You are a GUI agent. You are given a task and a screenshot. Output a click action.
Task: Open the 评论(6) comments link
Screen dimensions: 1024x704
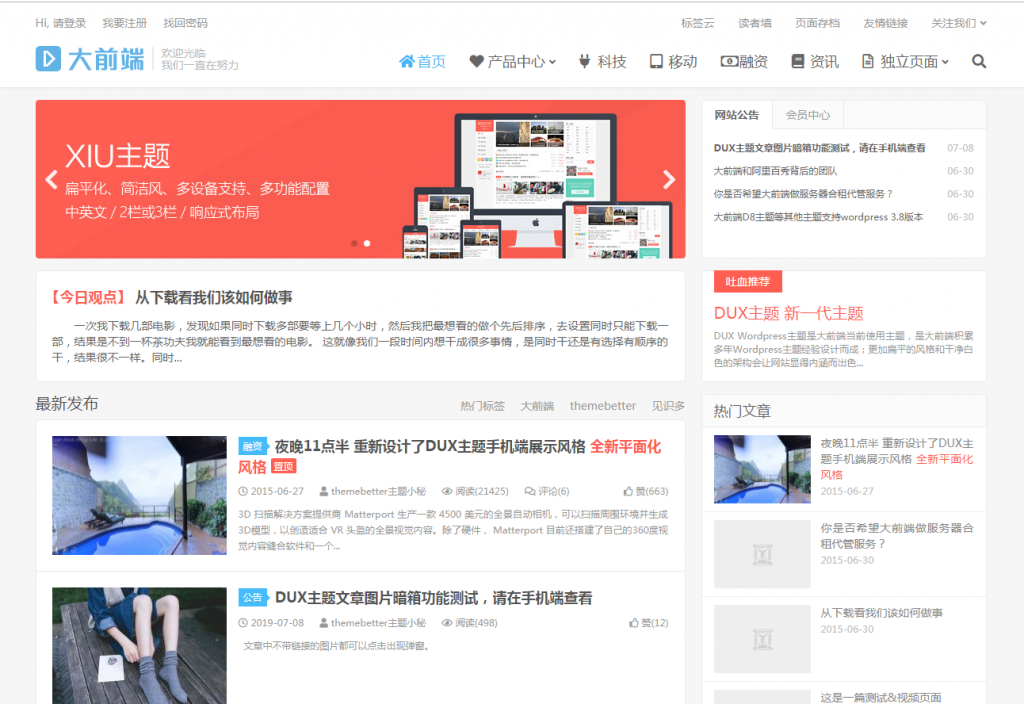547,491
